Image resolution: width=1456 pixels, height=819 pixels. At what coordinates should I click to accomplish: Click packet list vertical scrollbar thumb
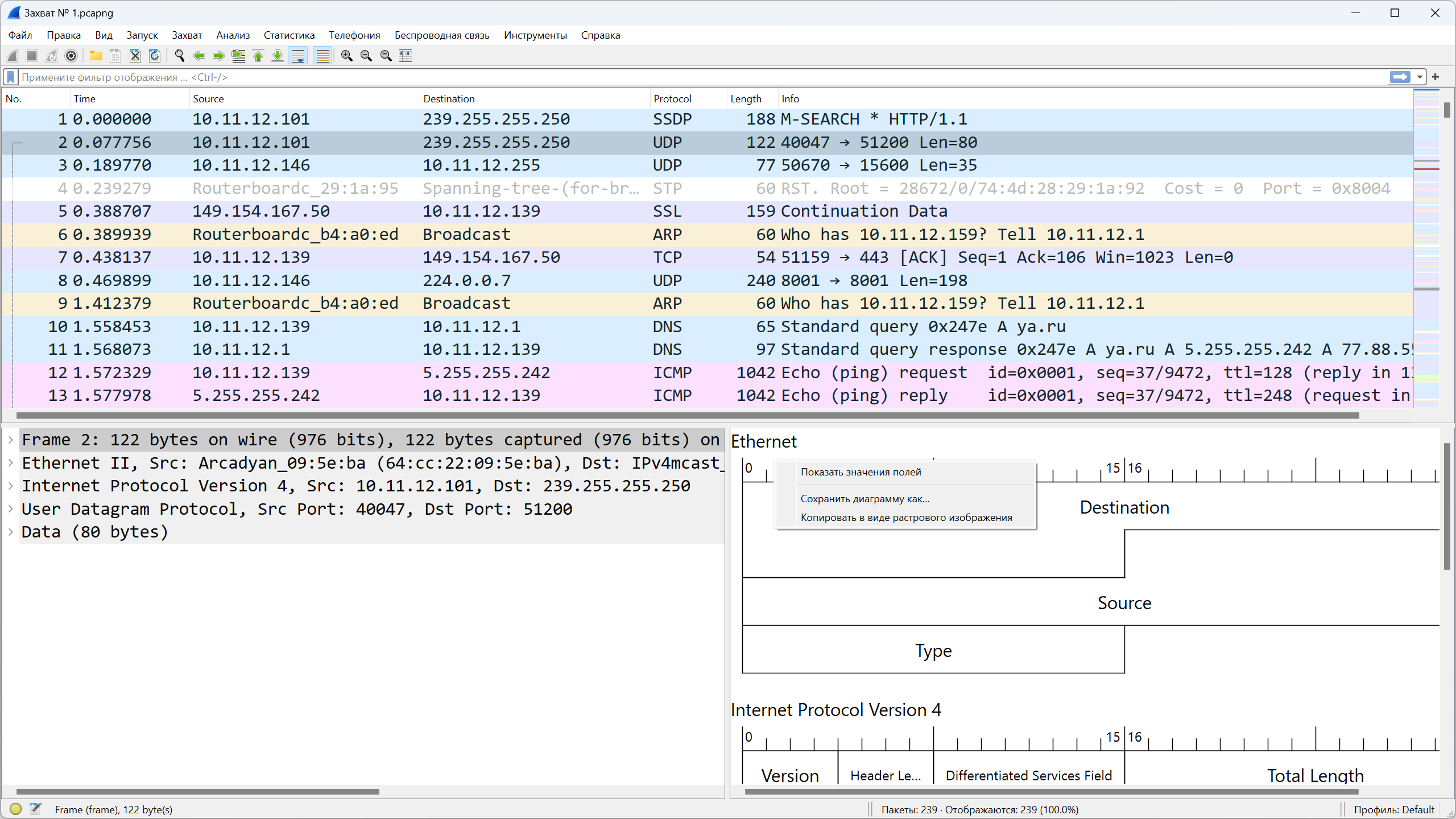pyautogui.click(x=1447, y=110)
